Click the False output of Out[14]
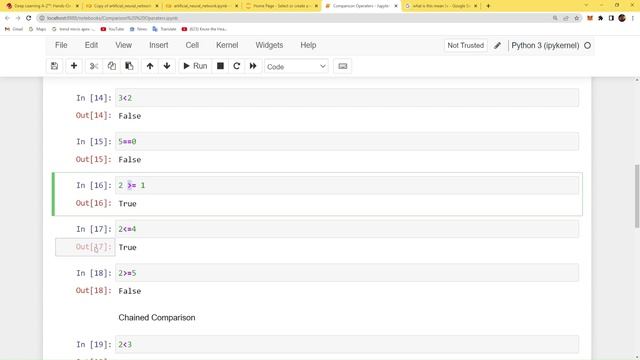This screenshot has height=360, width=640. [x=129, y=116]
